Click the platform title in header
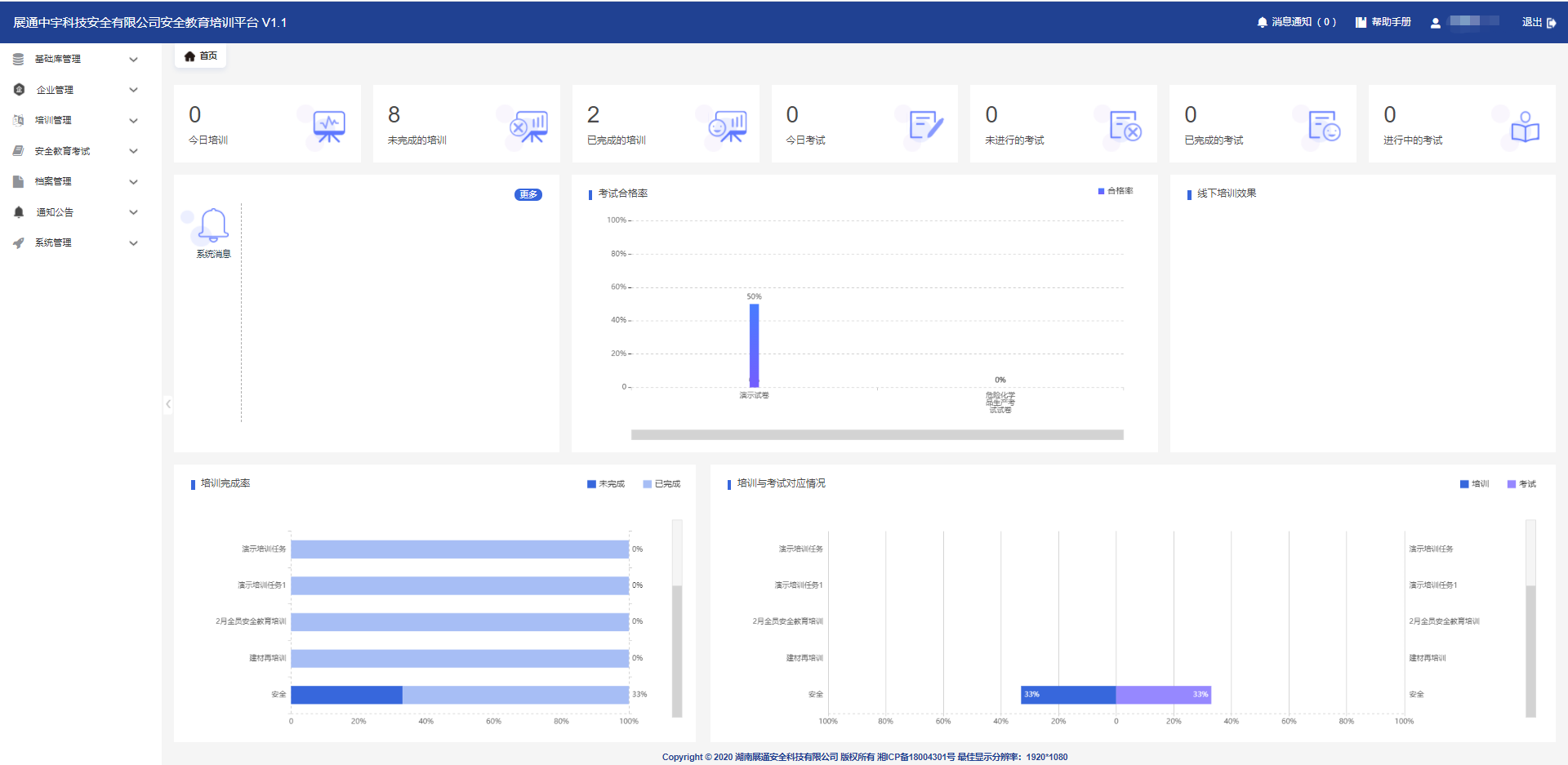Image resolution: width=1568 pixels, height=765 pixels. pos(150,23)
